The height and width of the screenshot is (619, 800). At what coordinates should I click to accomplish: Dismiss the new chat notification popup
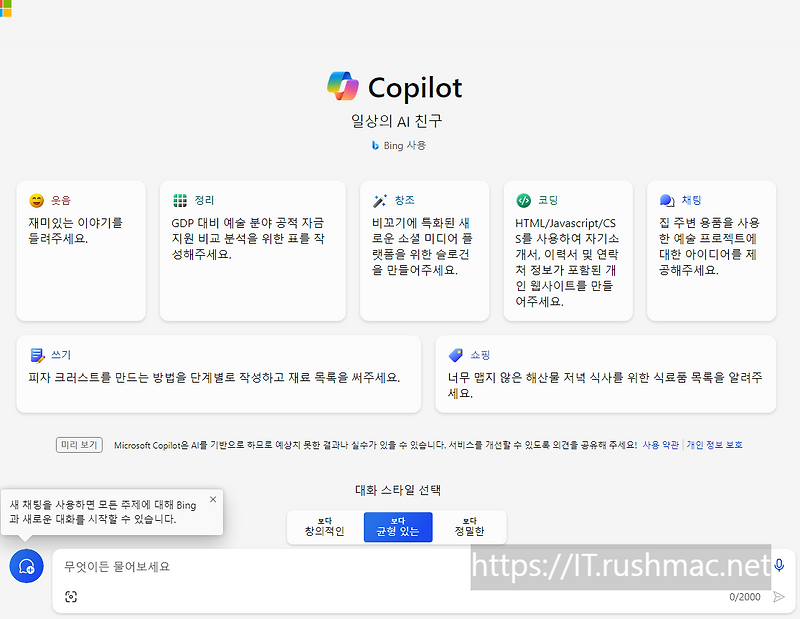tap(212, 498)
